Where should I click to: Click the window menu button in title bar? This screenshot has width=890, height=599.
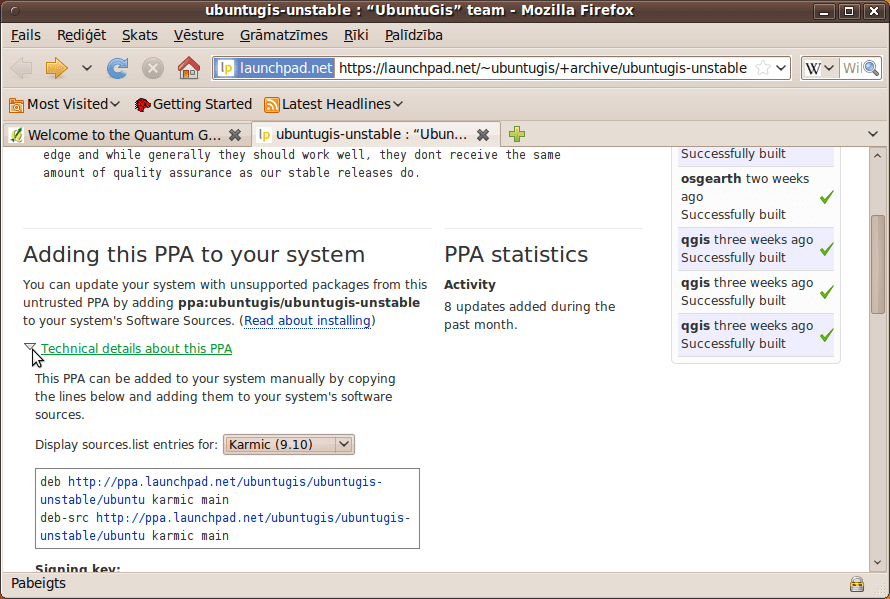coord(15,11)
